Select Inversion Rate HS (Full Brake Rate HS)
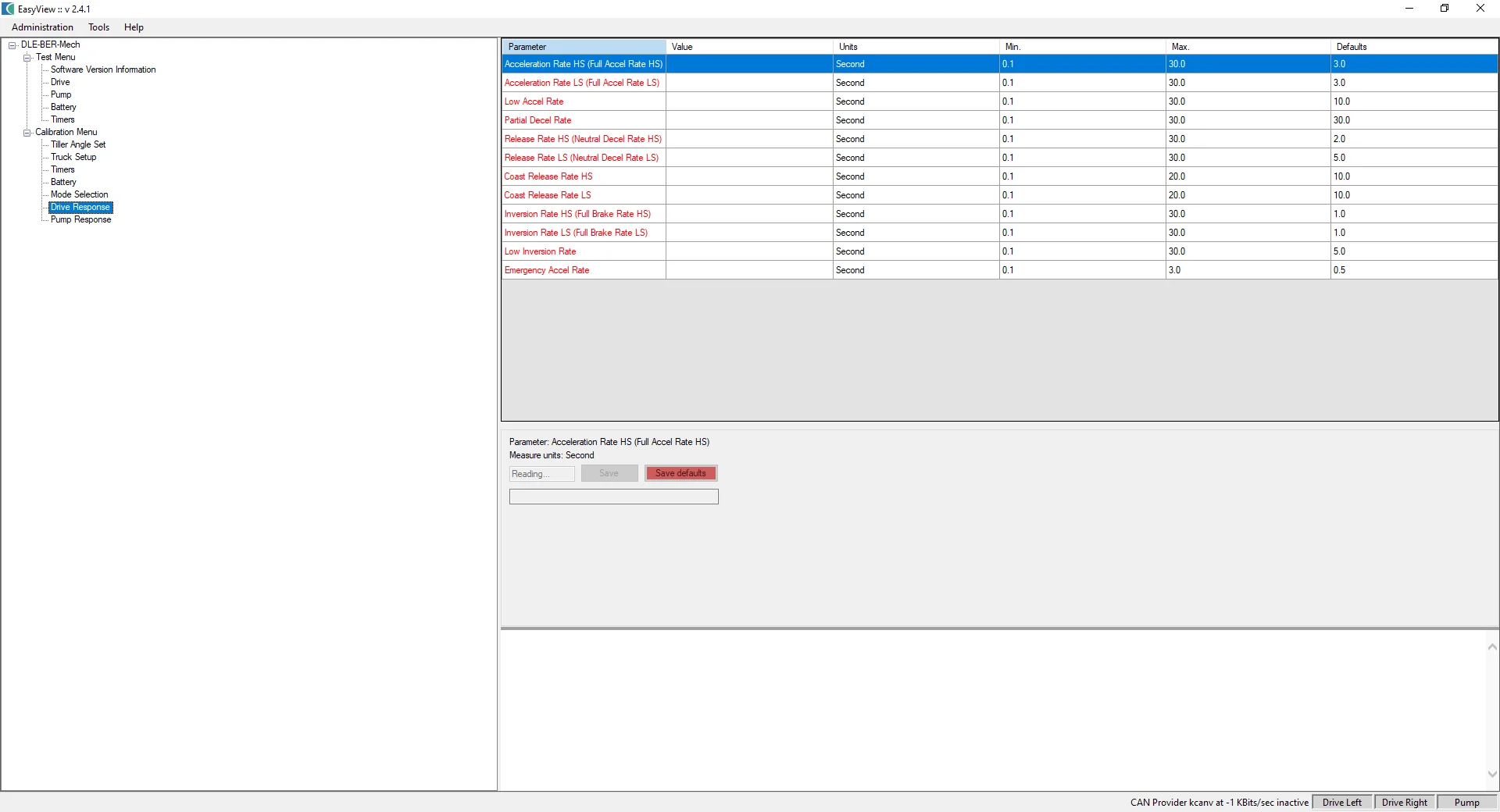 tap(584, 214)
